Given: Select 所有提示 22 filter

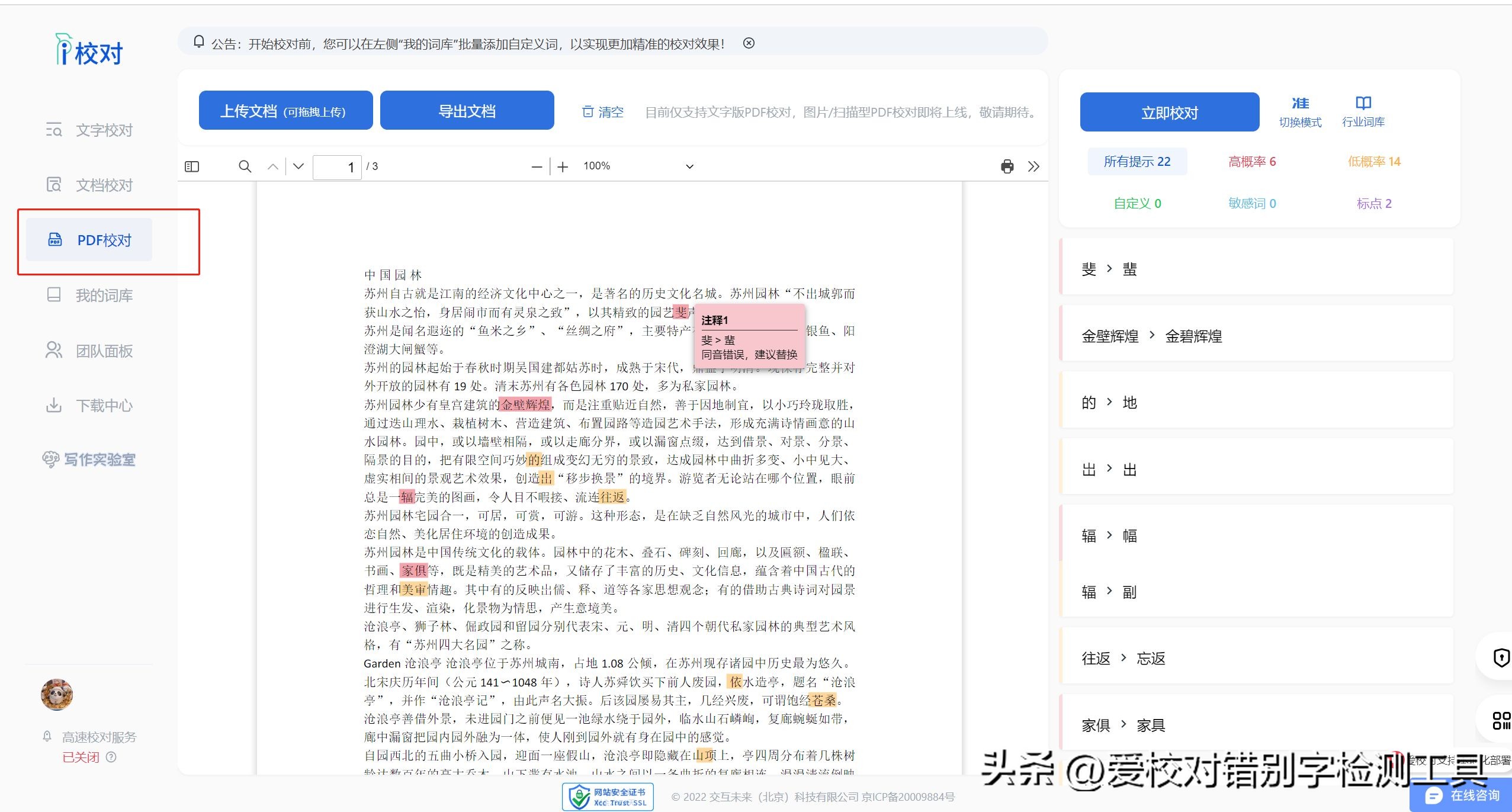Looking at the screenshot, I should 1137,161.
